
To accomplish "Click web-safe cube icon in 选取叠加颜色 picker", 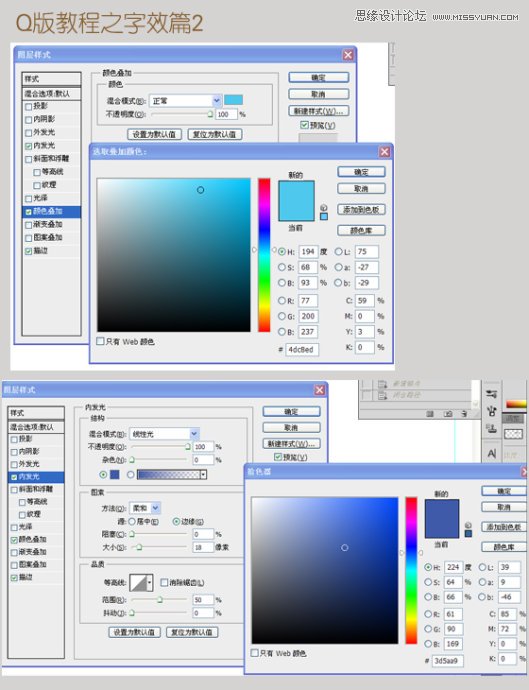I will [x=324, y=208].
